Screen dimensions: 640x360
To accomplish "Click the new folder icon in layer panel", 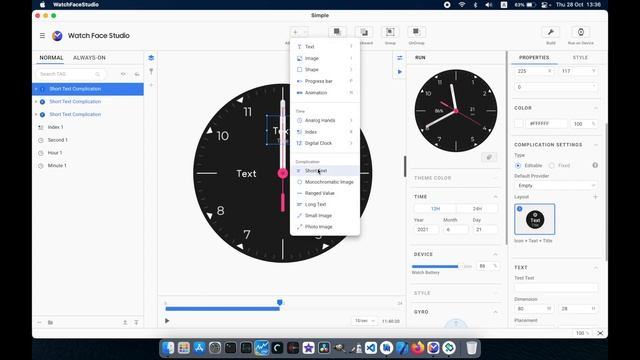I will 51,322.
